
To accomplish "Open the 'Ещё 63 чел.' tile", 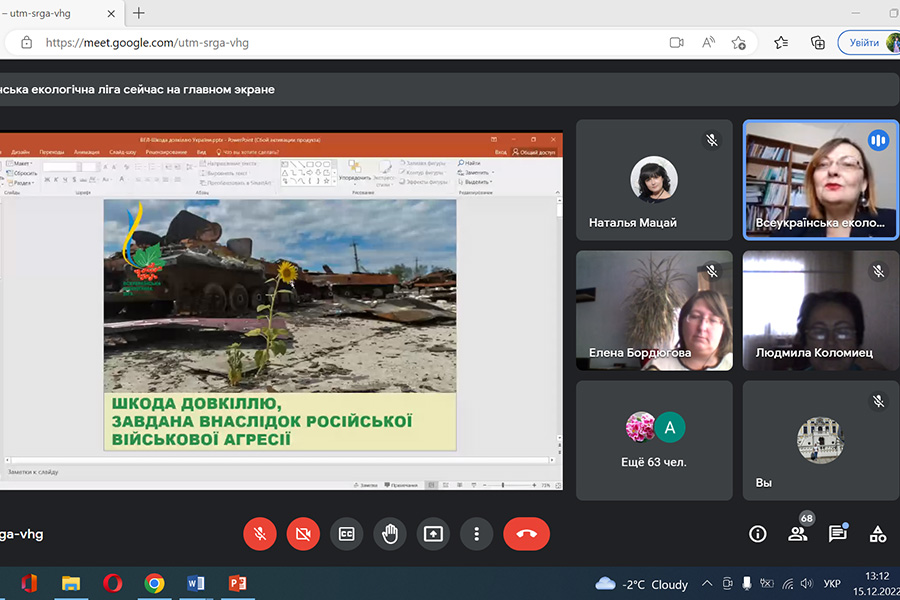I will point(654,440).
